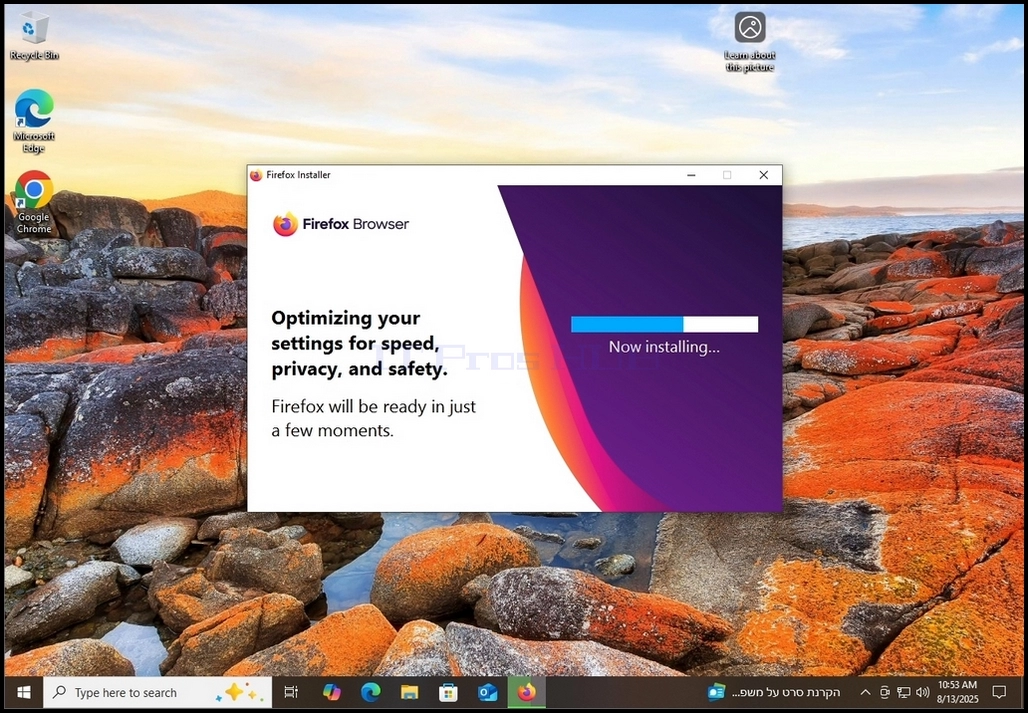Click the "Optimizing your settings" heading
Image resolution: width=1028 pixels, height=713 pixels.
pos(359,343)
